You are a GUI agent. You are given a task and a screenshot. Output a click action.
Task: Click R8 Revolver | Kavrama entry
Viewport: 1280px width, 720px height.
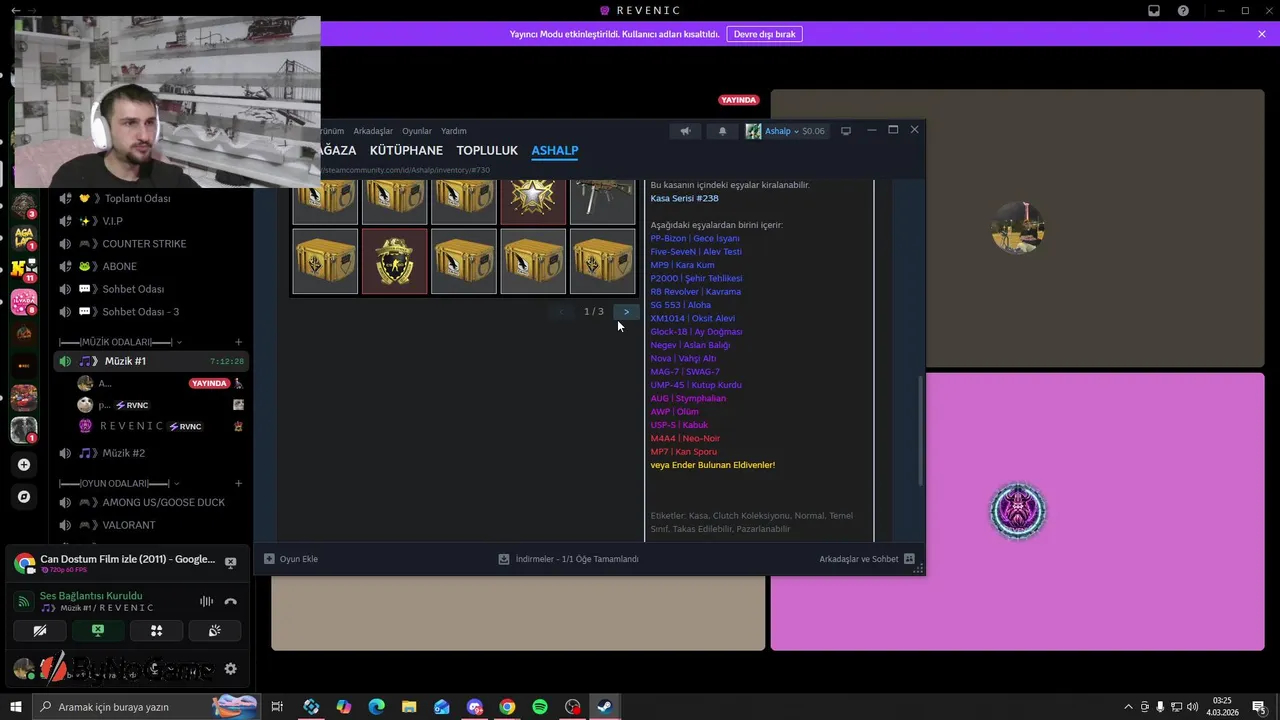point(695,292)
